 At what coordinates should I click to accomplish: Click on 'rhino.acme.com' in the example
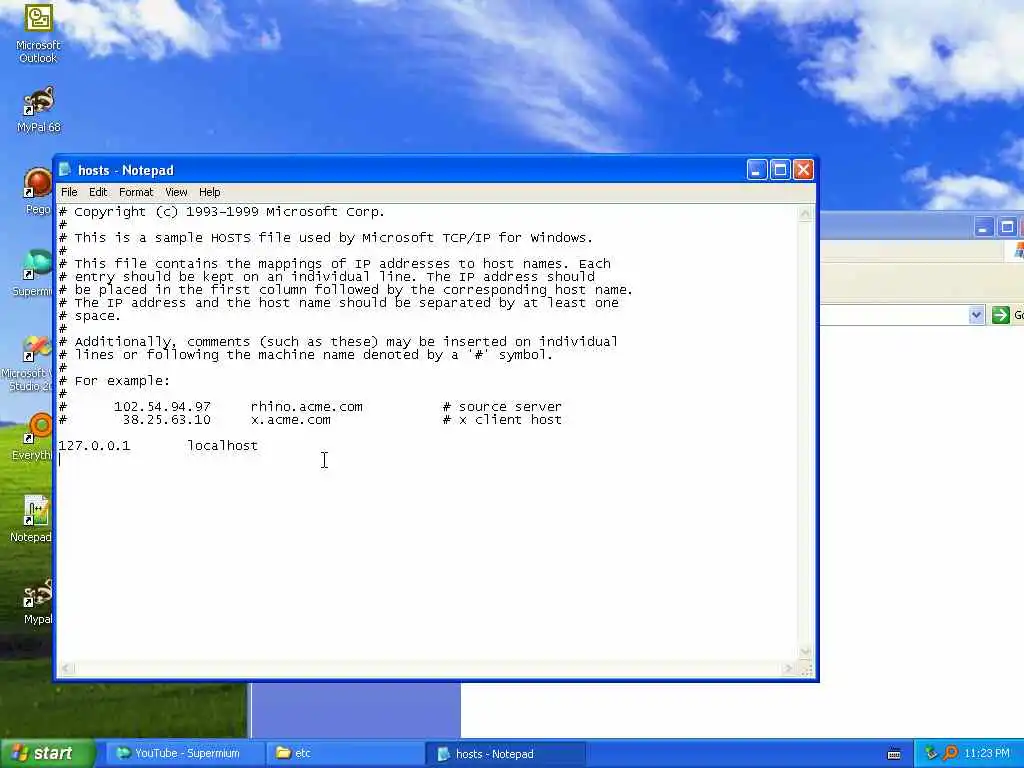point(306,406)
